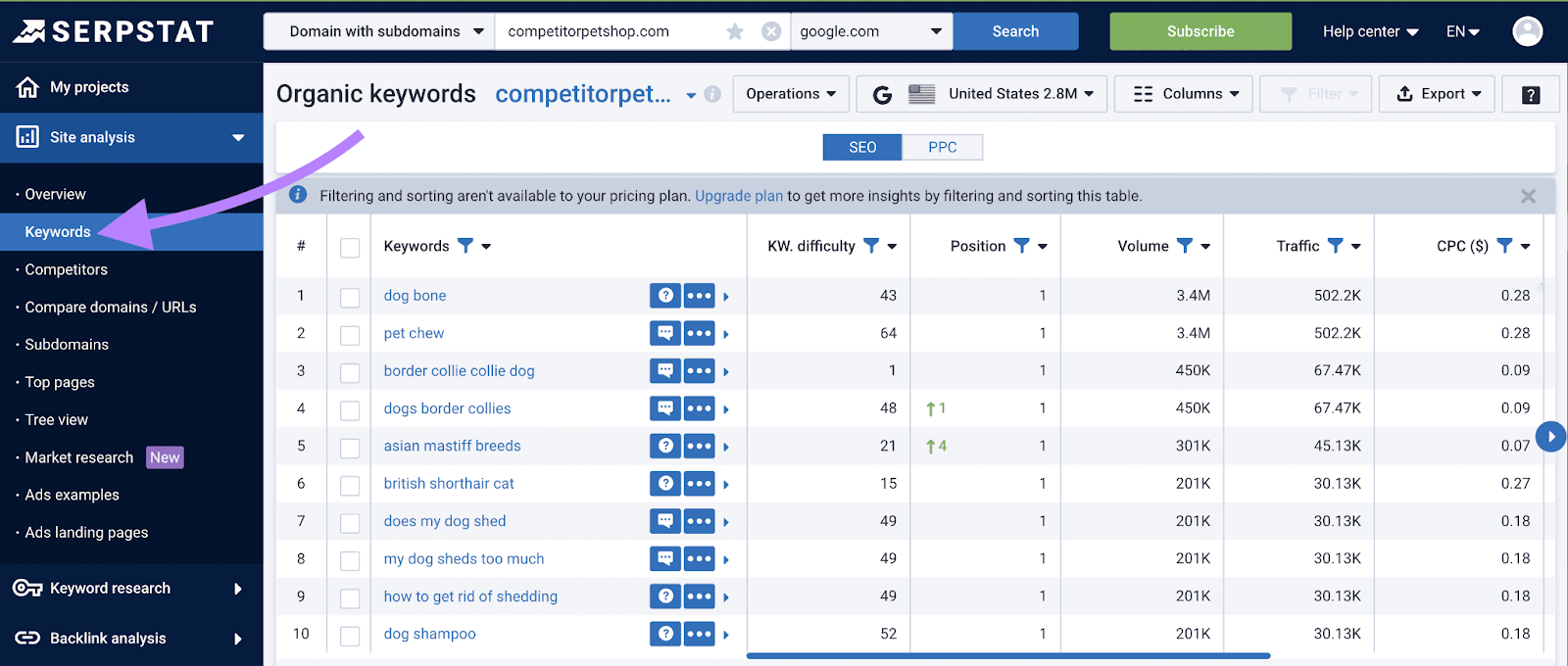Switch to the SEO tab
Screen dimensions: 1568x666
point(862,147)
